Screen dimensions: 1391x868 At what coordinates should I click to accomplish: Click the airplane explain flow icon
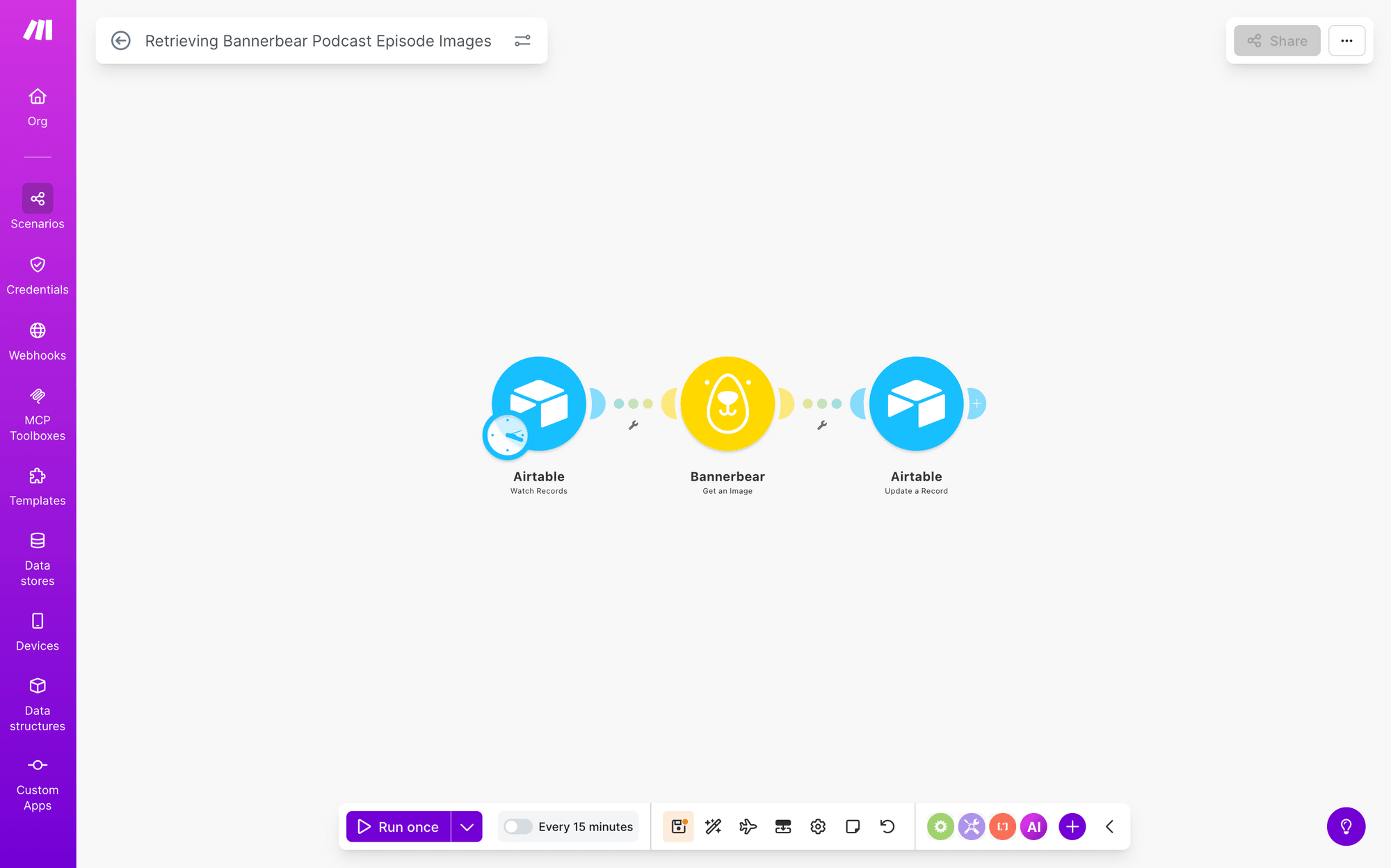(x=748, y=826)
